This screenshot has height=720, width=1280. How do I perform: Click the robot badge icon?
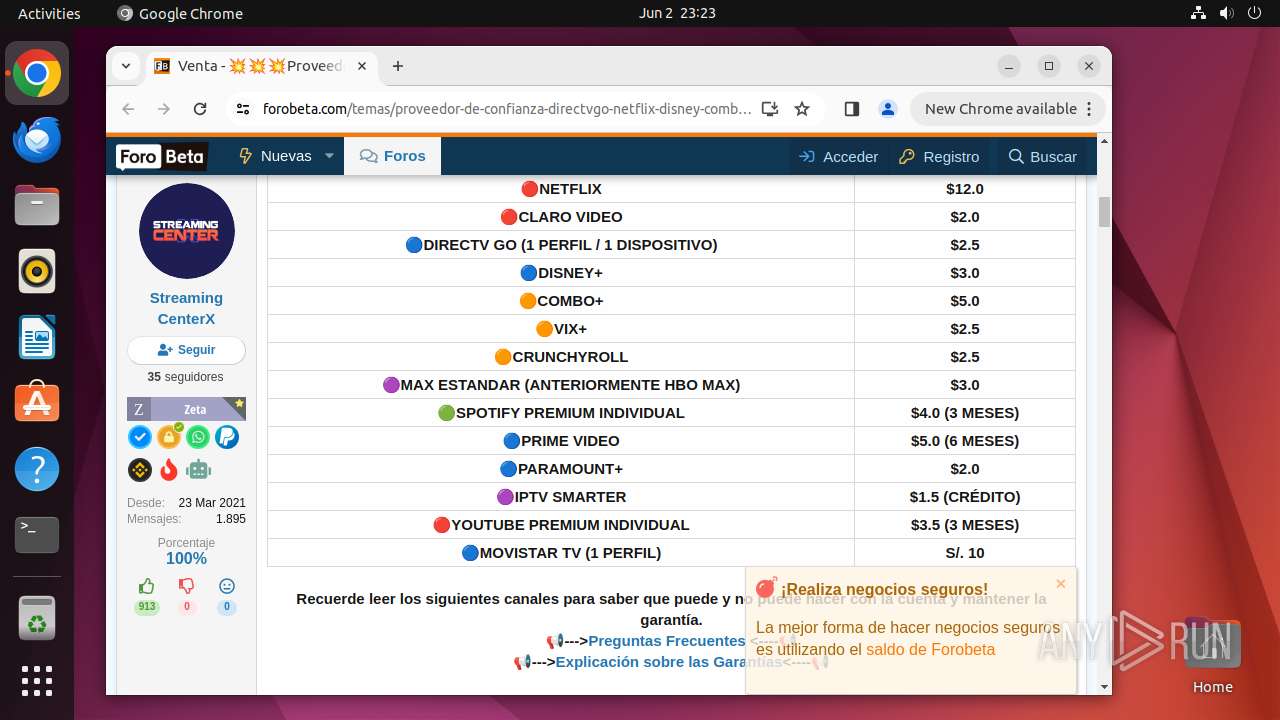click(199, 469)
